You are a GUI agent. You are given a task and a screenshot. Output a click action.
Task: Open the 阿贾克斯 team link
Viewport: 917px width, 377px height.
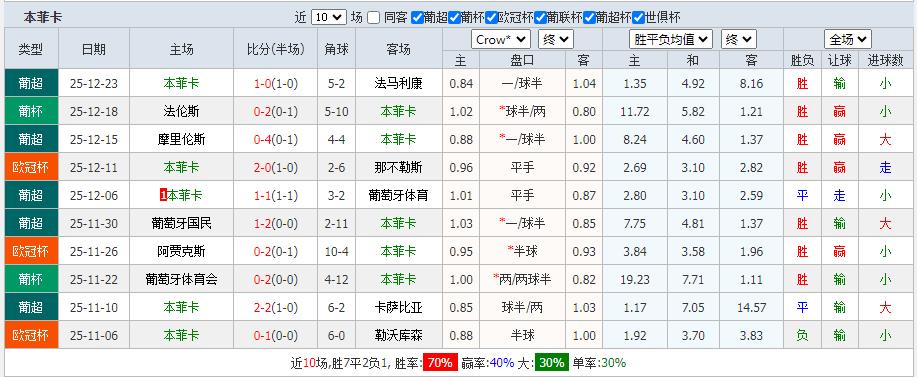point(181,251)
